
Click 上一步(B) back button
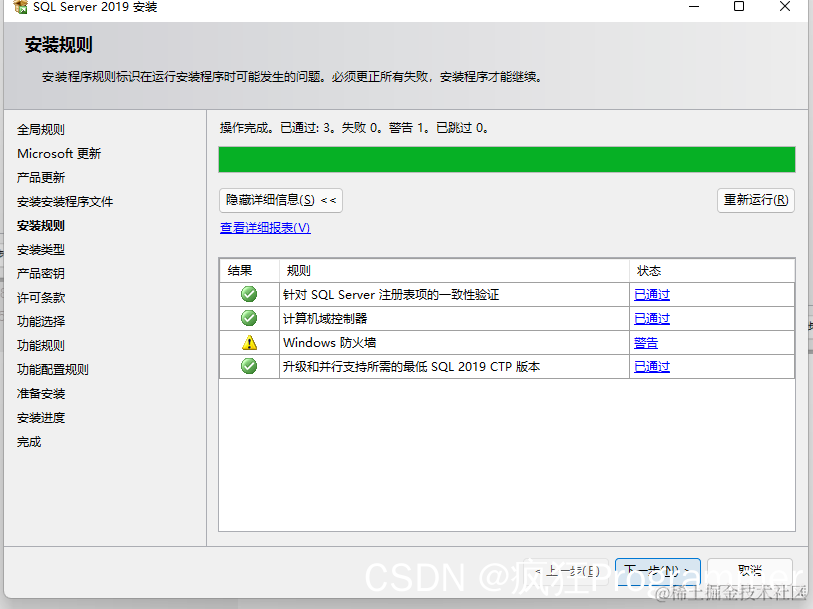pyautogui.click(x=567, y=571)
